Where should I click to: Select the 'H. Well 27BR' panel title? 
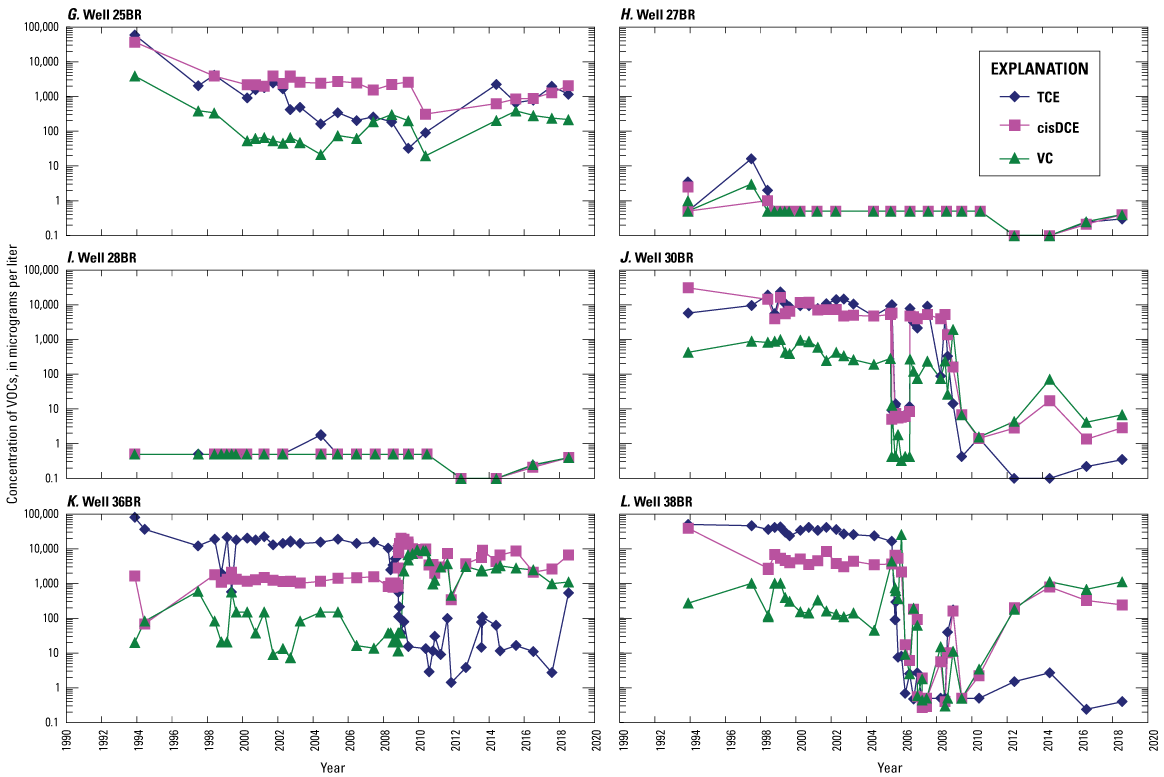658,12
